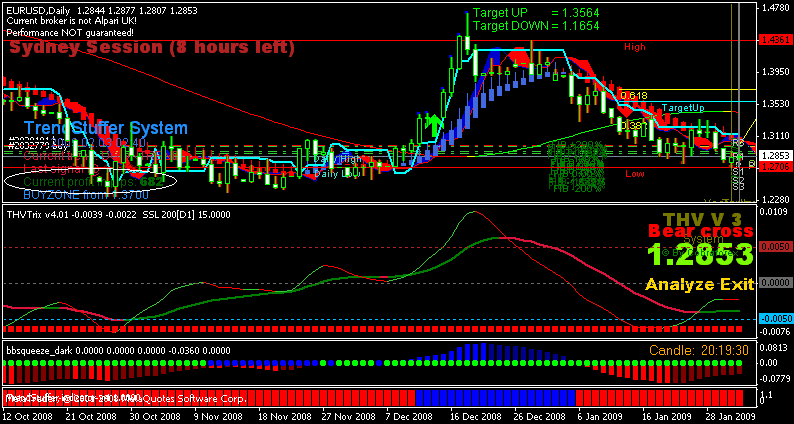Click the red 1.2706 price tag

click(774, 167)
